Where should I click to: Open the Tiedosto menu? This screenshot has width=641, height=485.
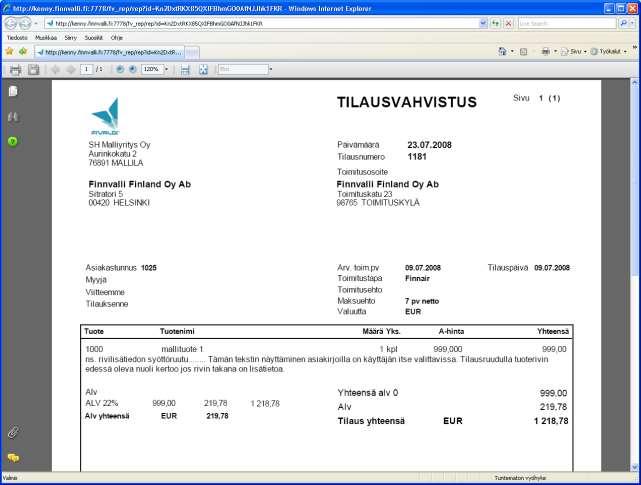point(17,38)
